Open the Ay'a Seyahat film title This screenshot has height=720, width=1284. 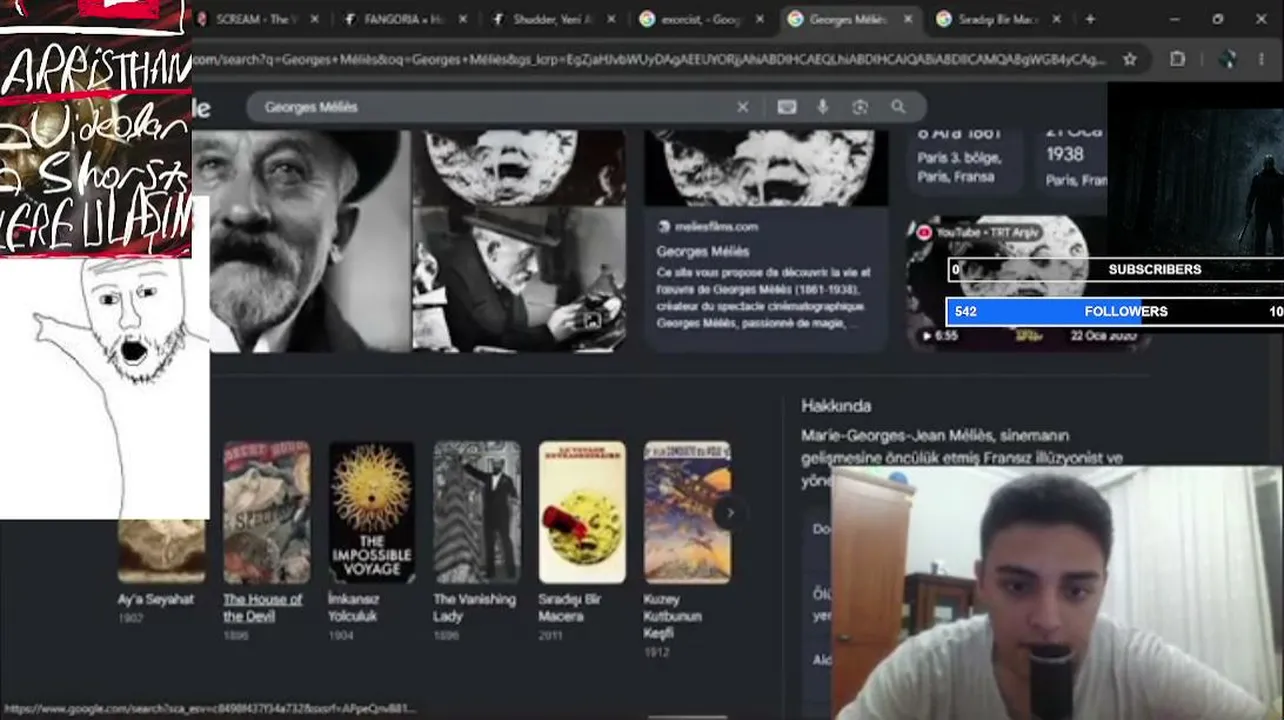[156, 599]
